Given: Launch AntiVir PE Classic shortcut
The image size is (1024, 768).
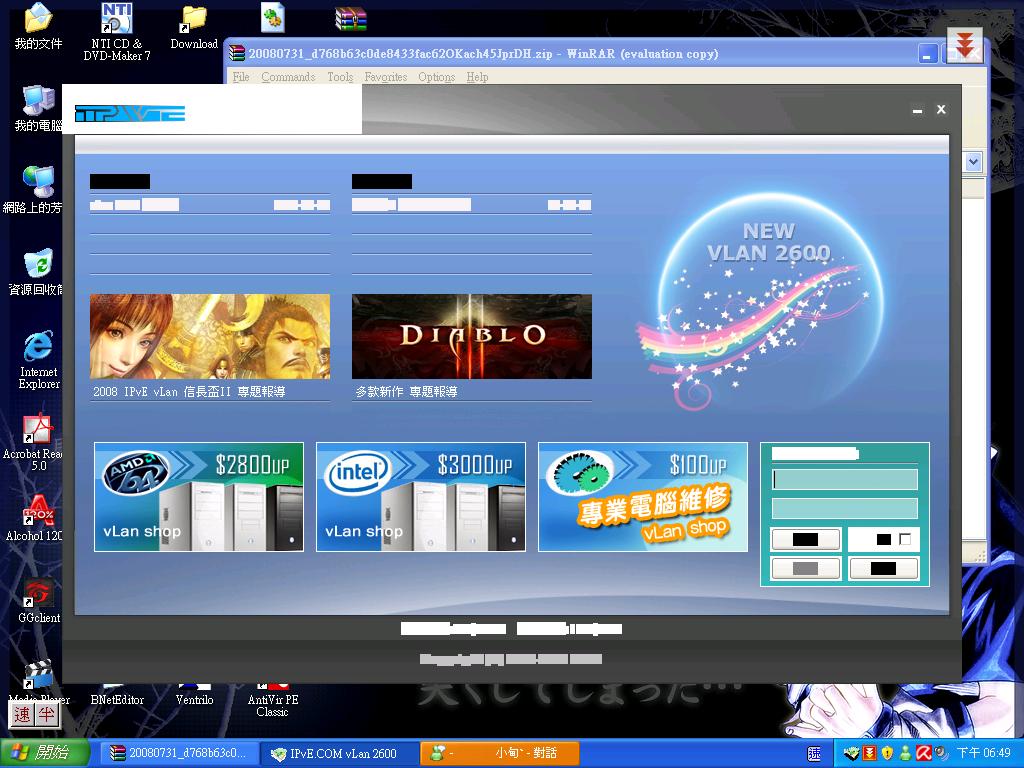Looking at the screenshot, I should click(273, 700).
